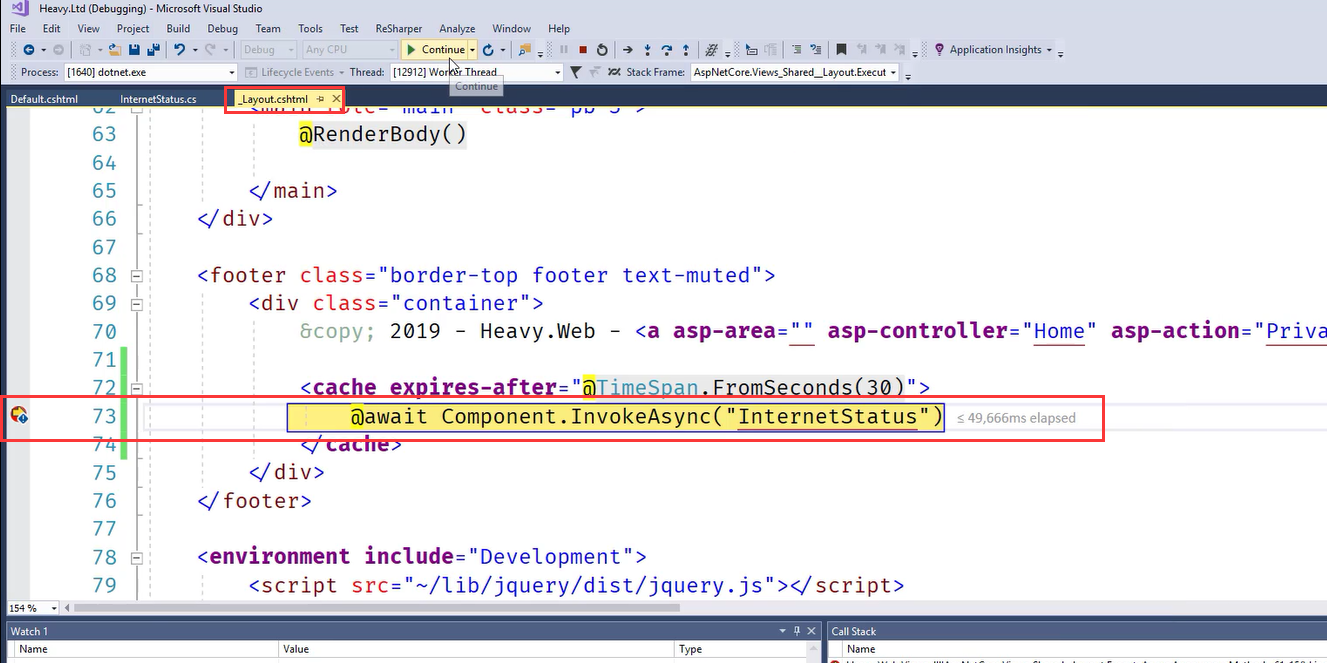Viewport: 1327px width, 663px height.
Task: Click the horizontal scrollbar of the editor
Action: click(377, 608)
